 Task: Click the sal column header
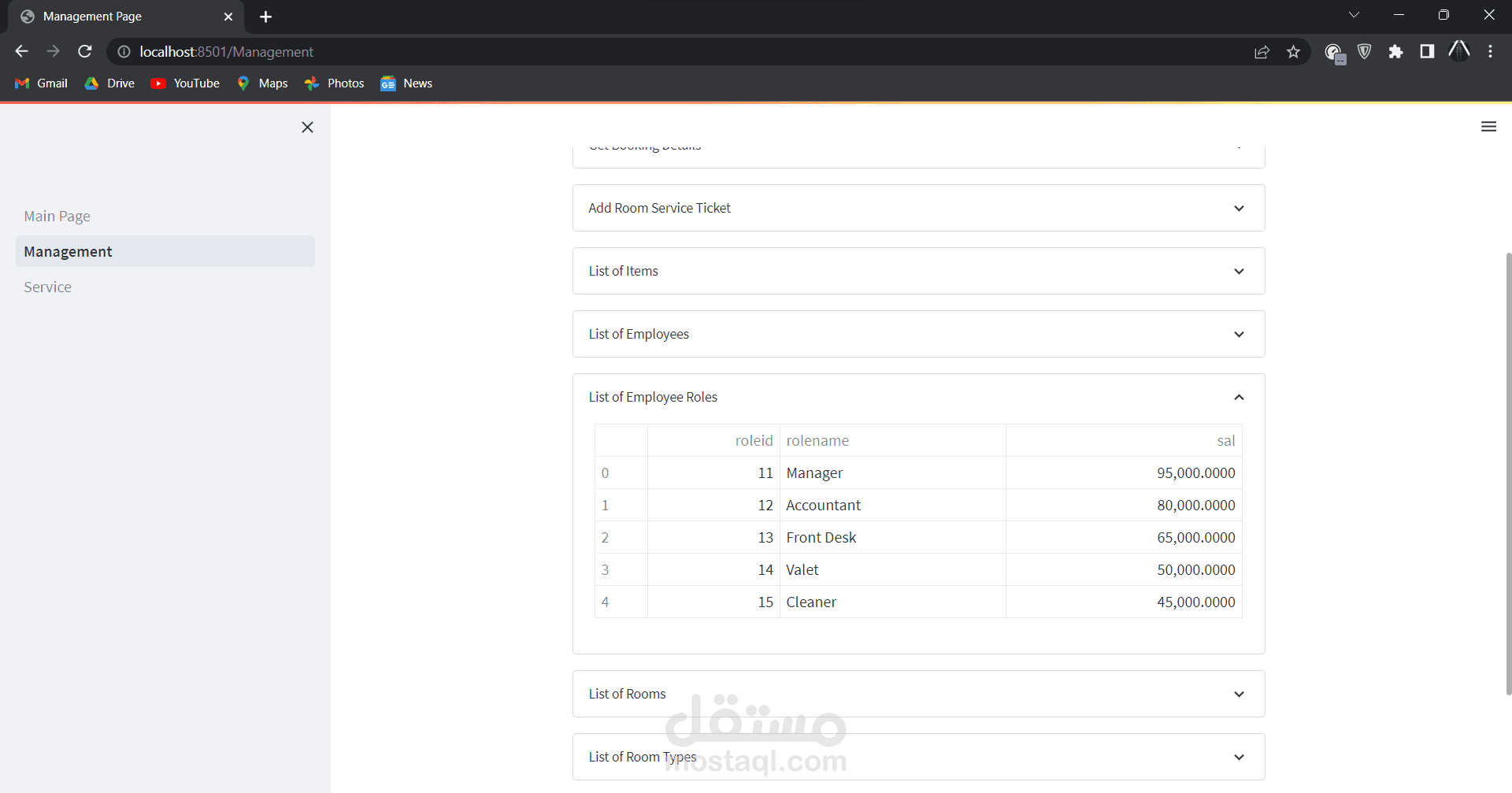(x=1124, y=441)
